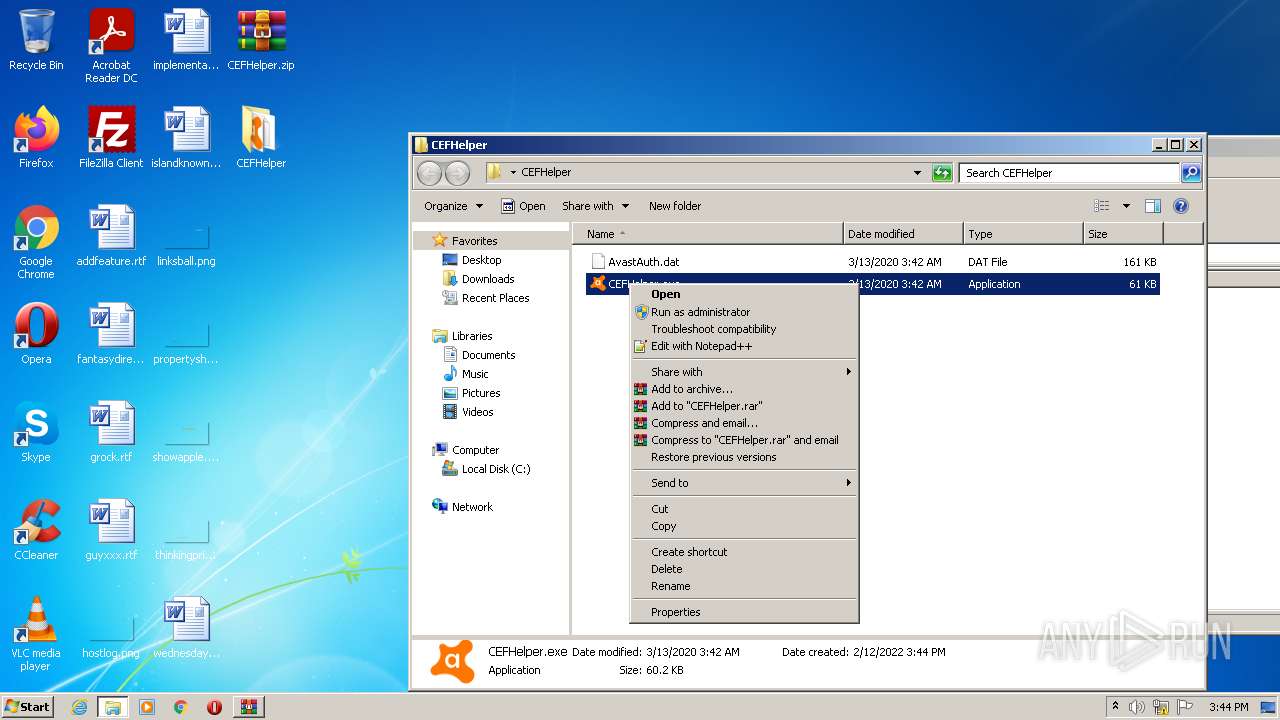Click the Start button

[28, 707]
